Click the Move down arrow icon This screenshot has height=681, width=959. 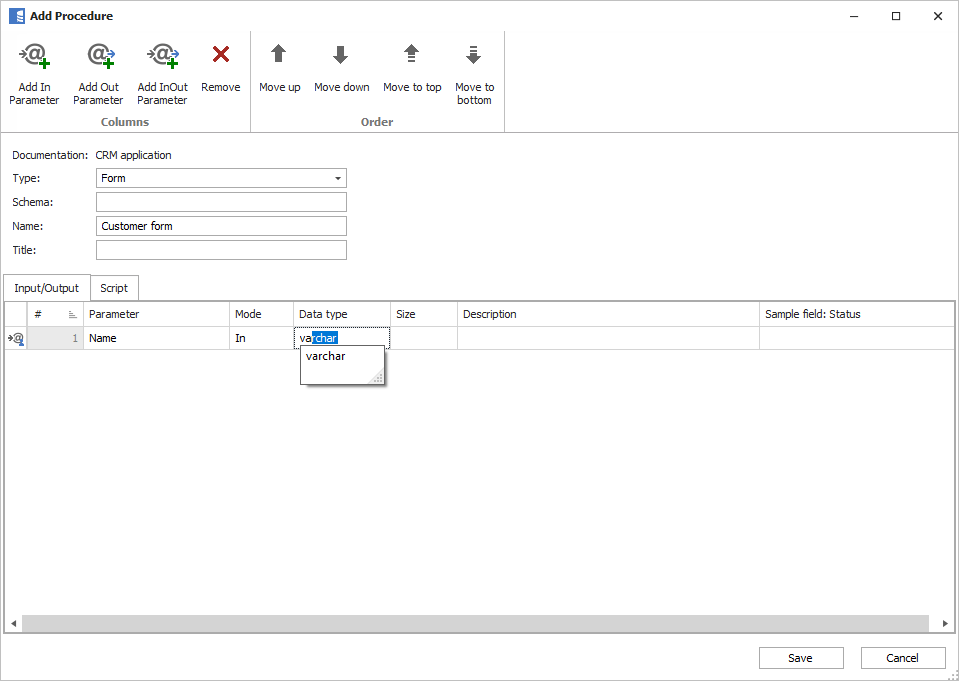[341, 55]
